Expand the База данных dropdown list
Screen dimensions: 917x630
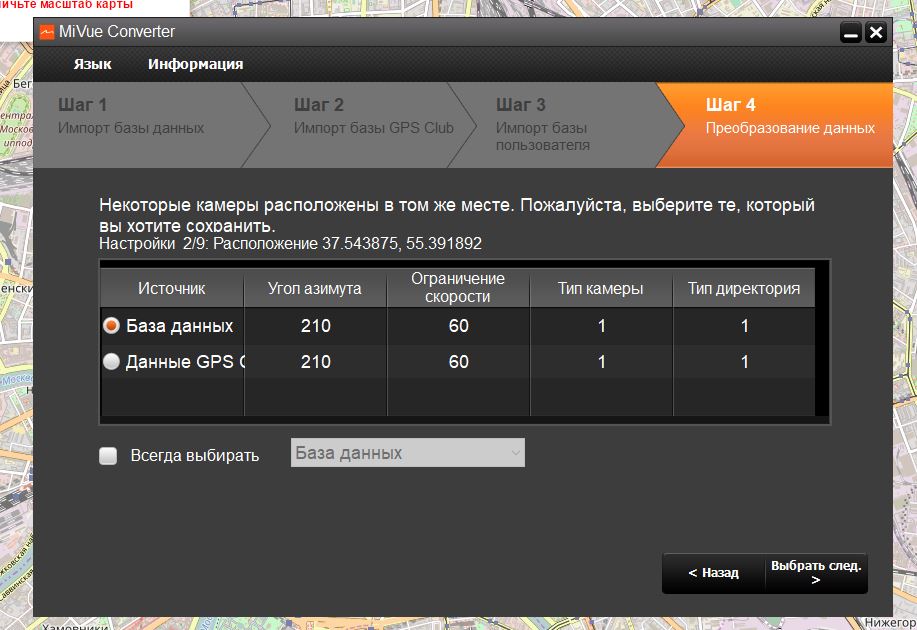(407, 453)
